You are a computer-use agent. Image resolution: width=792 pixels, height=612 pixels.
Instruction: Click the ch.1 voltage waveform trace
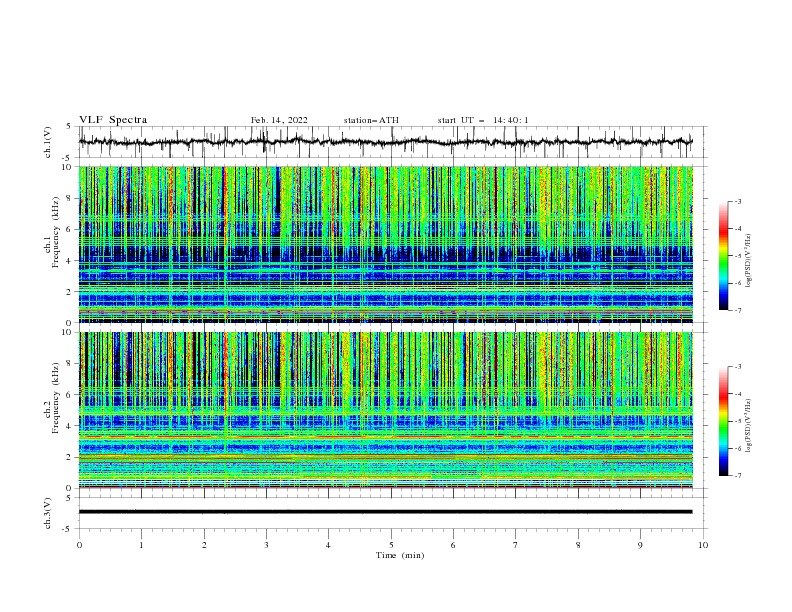click(x=385, y=142)
